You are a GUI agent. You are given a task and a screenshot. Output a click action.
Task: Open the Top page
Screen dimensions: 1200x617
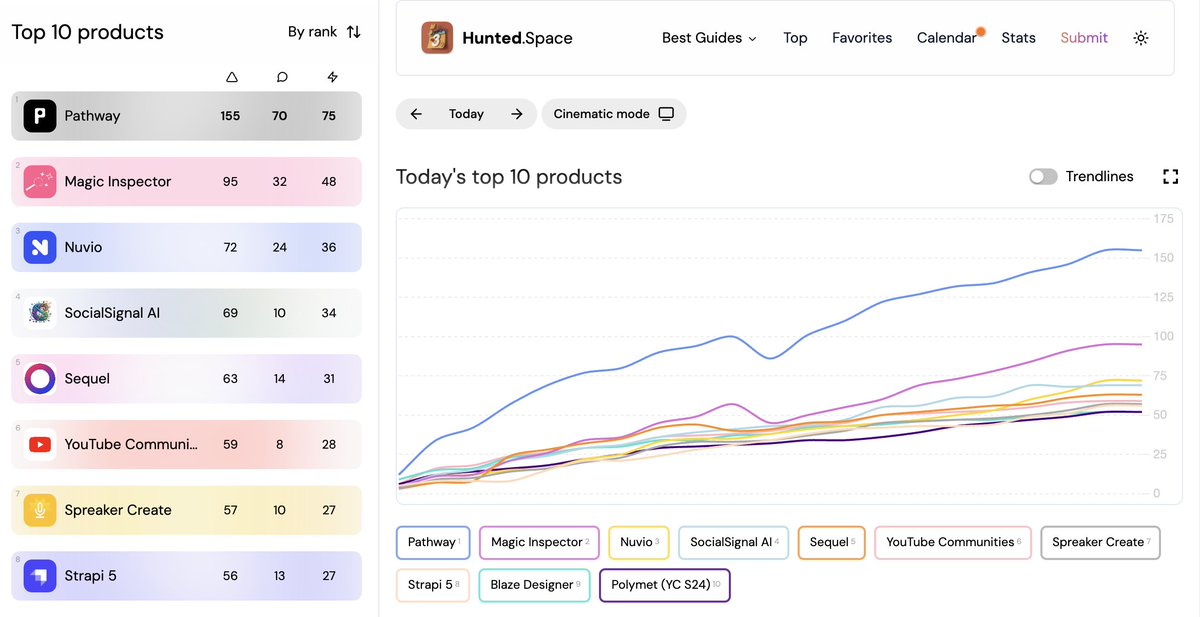[x=795, y=38]
